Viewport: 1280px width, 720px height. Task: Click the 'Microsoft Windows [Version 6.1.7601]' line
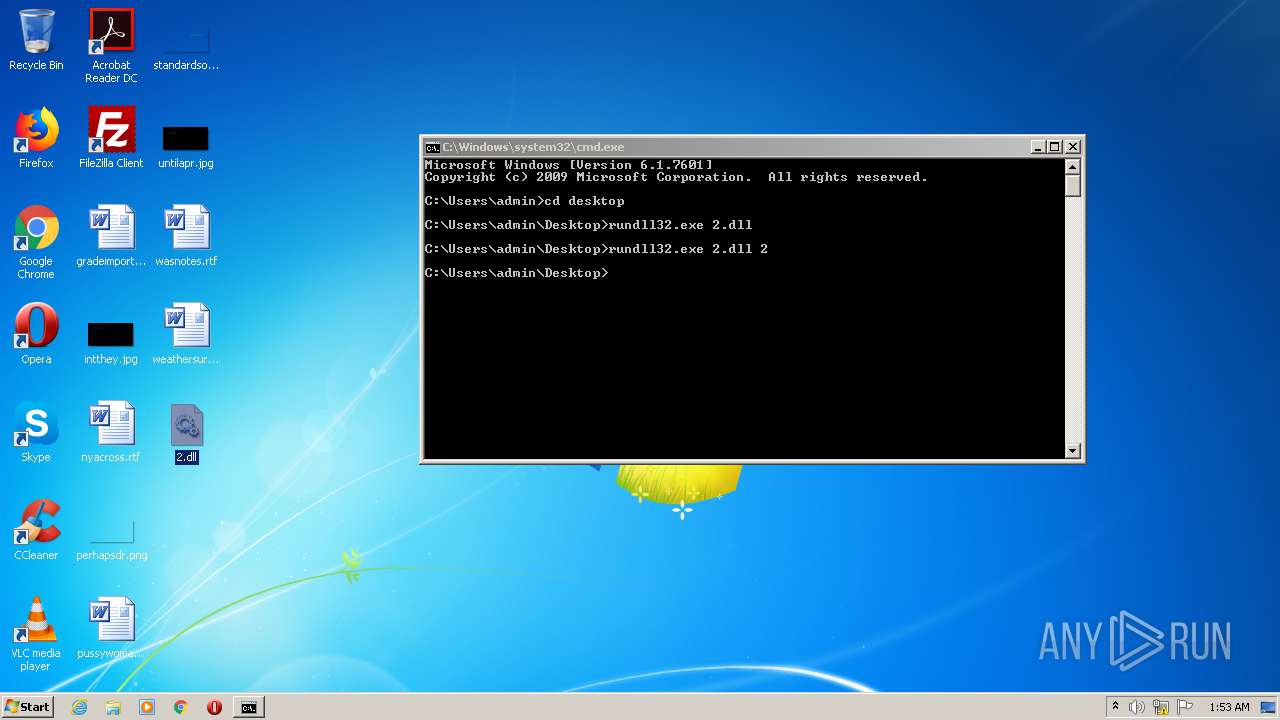(x=568, y=165)
